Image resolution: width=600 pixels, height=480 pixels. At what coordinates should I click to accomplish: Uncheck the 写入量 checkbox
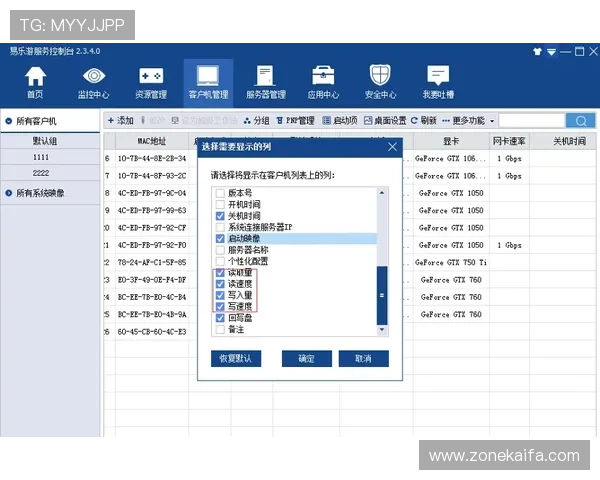pos(220,295)
